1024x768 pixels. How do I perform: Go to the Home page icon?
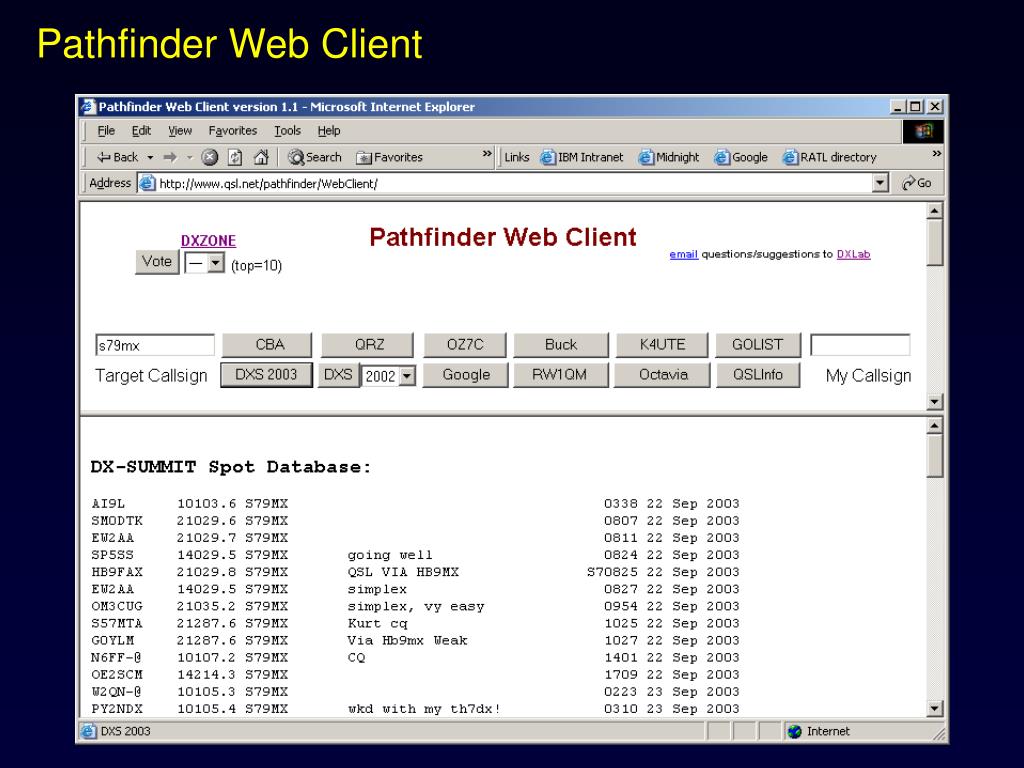pyautogui.click(x=261, y=157)
